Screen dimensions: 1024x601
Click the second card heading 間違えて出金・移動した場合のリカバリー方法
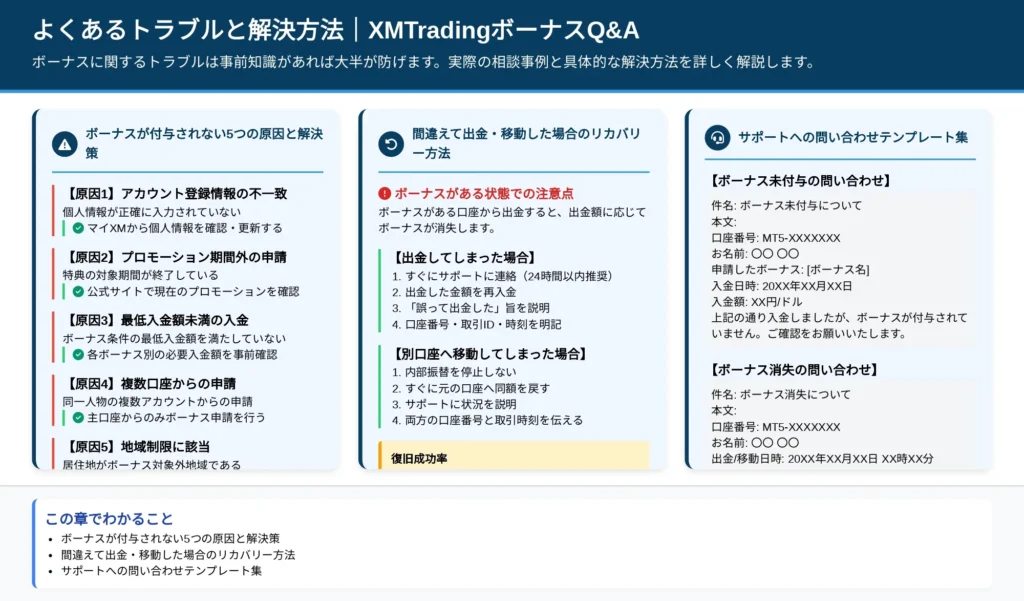[526, 143]
